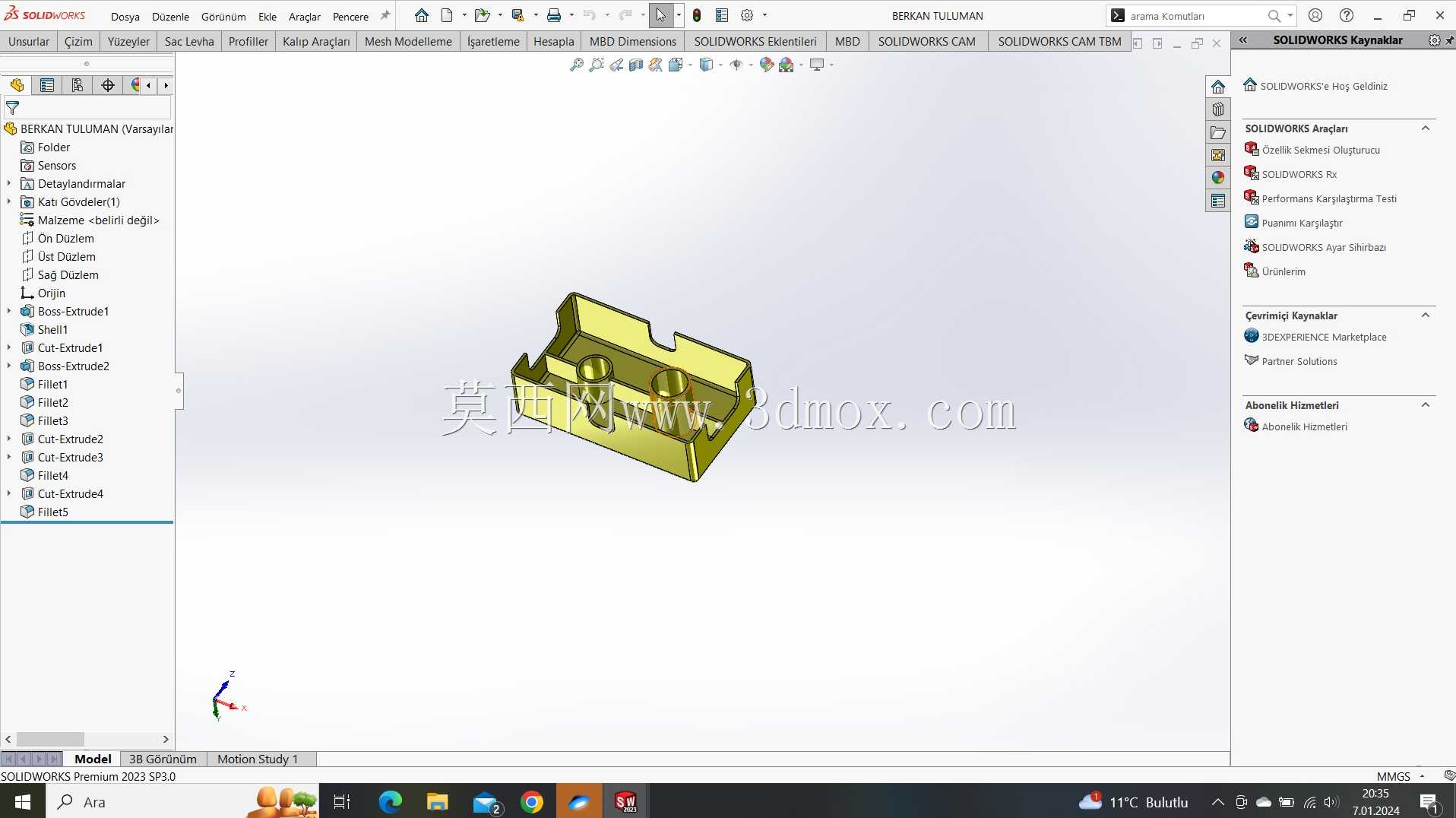The width and height of the screenshot is (1456, 818).
Task: Open Design Library icon in task pane
Action: click(1218, 109)
